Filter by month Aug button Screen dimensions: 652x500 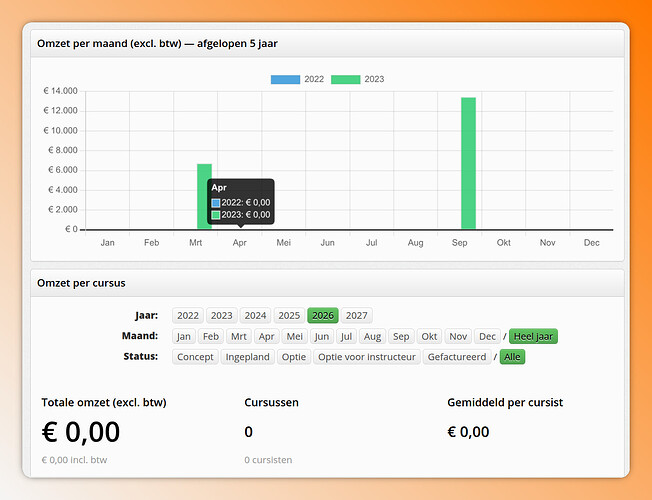tap(372, 336)
